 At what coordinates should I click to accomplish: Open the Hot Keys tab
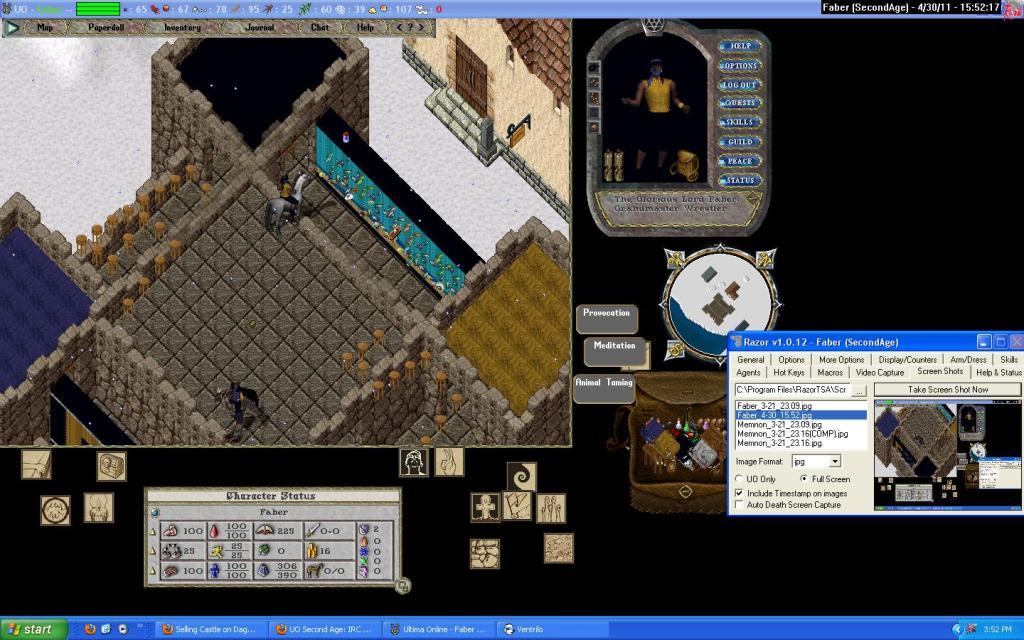click(x=789, y=373)
